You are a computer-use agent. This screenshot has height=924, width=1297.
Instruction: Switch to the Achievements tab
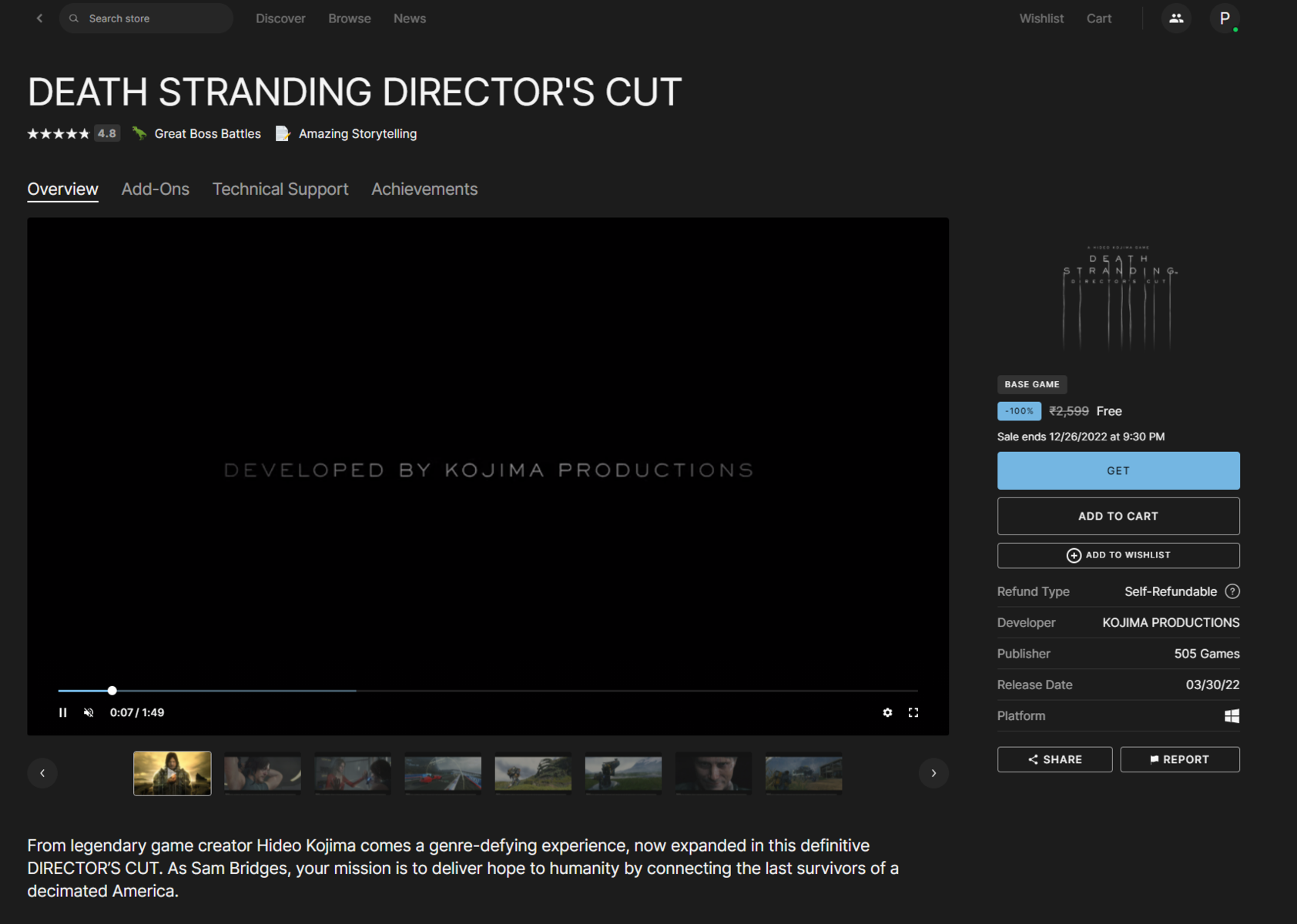(x=424, y=189)
